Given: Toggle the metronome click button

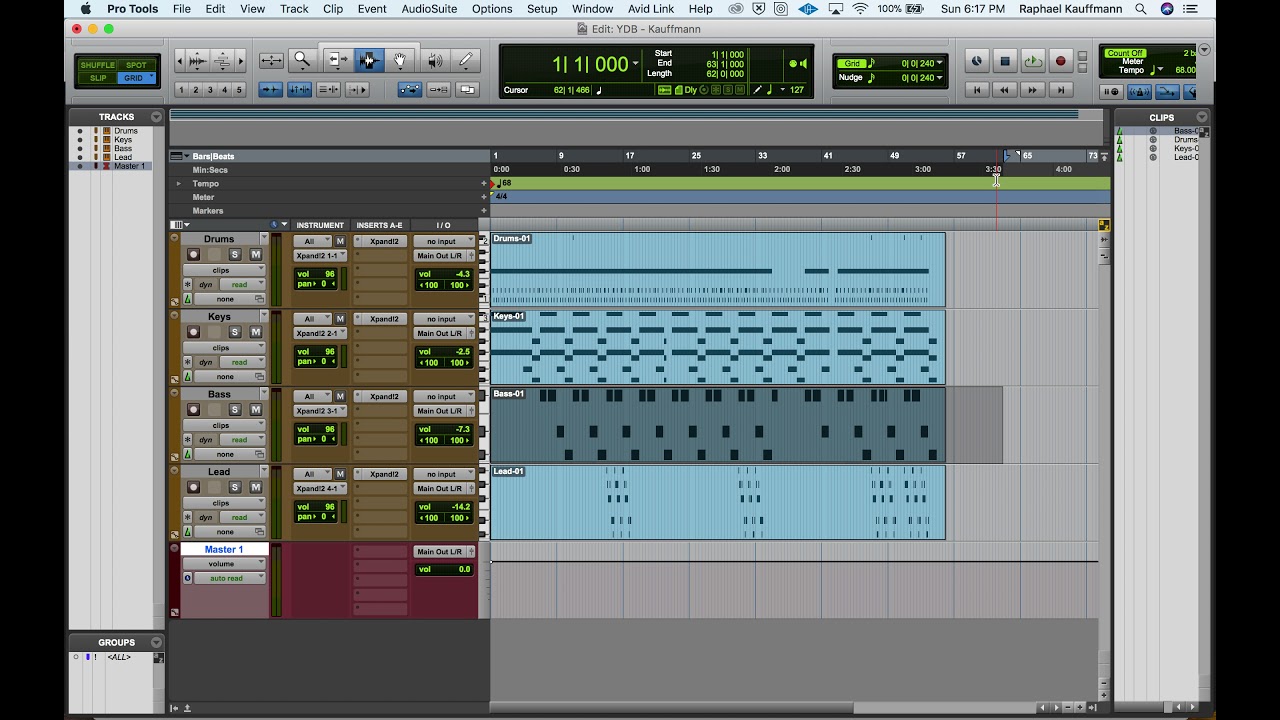Looking at the screenshot, I should (1140, 92).
